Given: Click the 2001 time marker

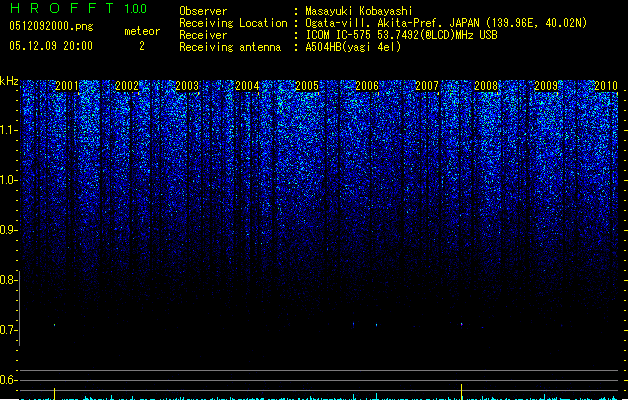Looking at the screenshot, I should tap(67, 86).
